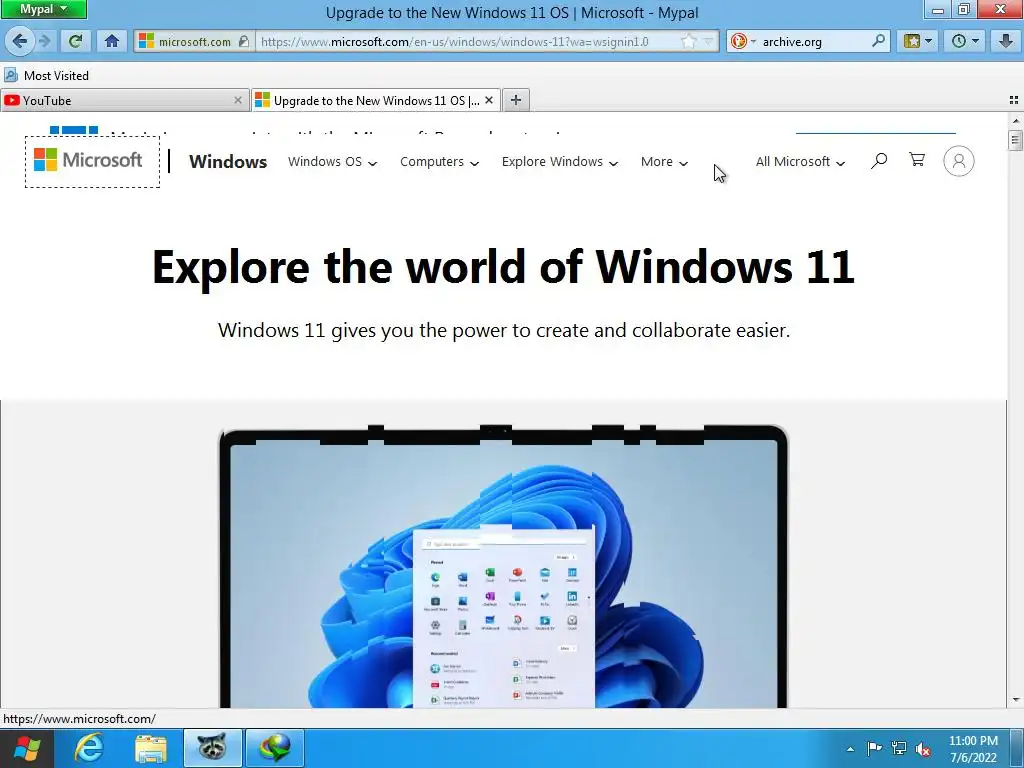Image resolution: width=1024 pixels, height=768 pixels.
Task: Open the taskbar clock showing 11:00 PM
Action: 973,749
